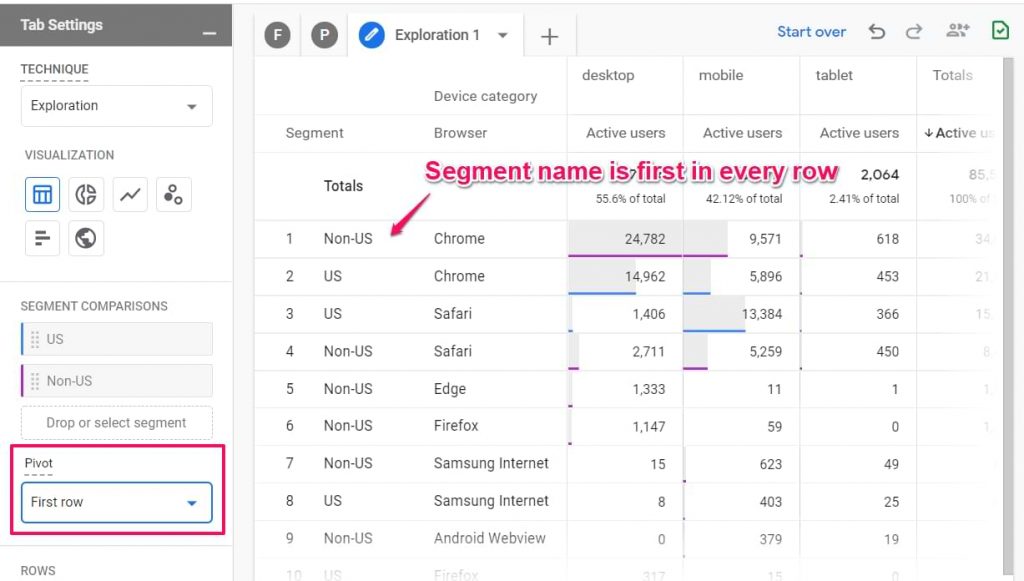Expand the Exploration 1 tab dropdown arrow
1024x581 pixels.
505,35
